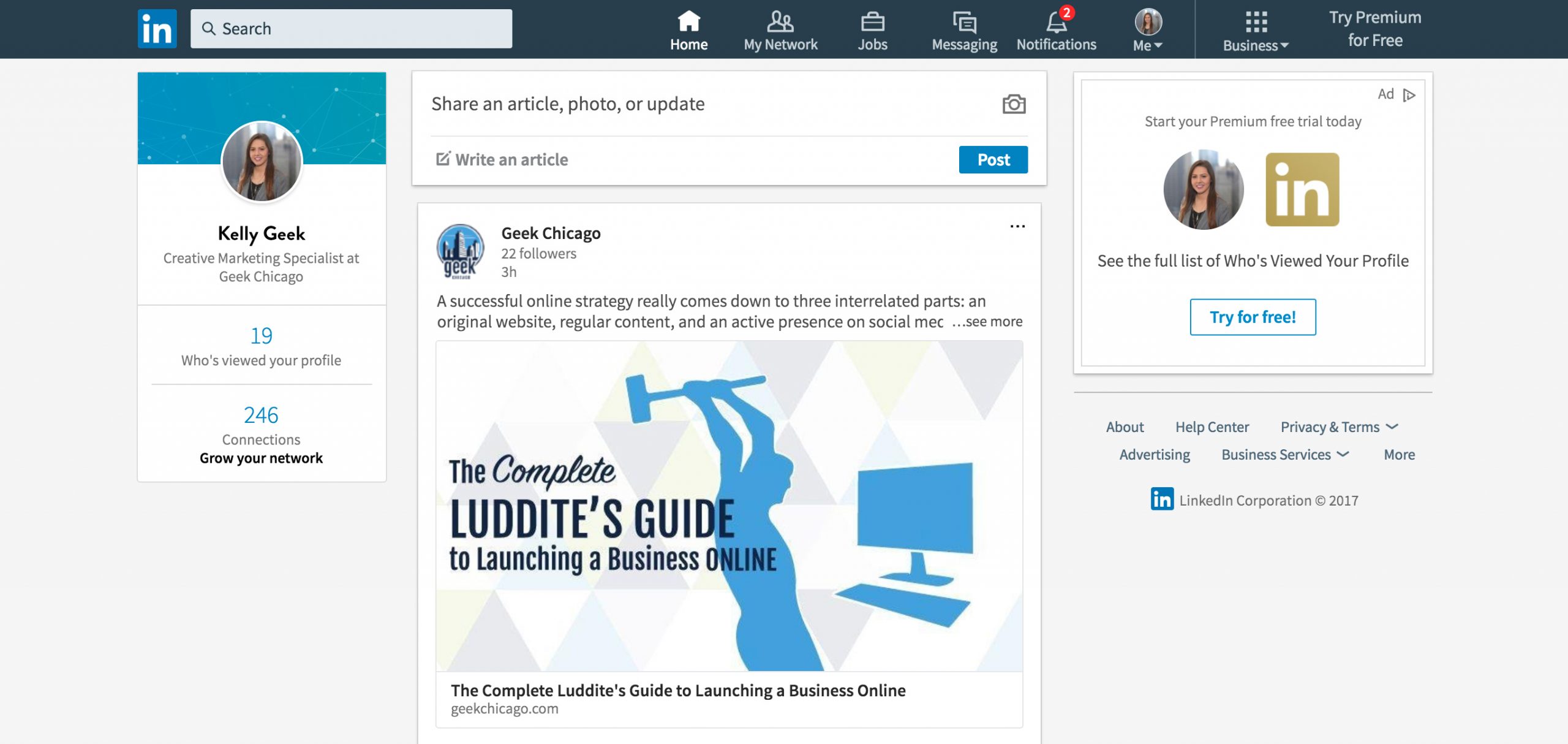Click the Try for free! button
This screenshot has width=1568, height=744.
click(1253, 317)
